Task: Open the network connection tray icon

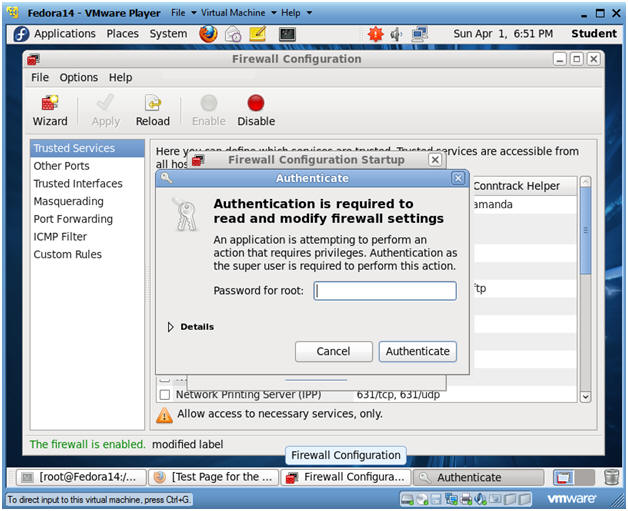Action: click(420, 34)
